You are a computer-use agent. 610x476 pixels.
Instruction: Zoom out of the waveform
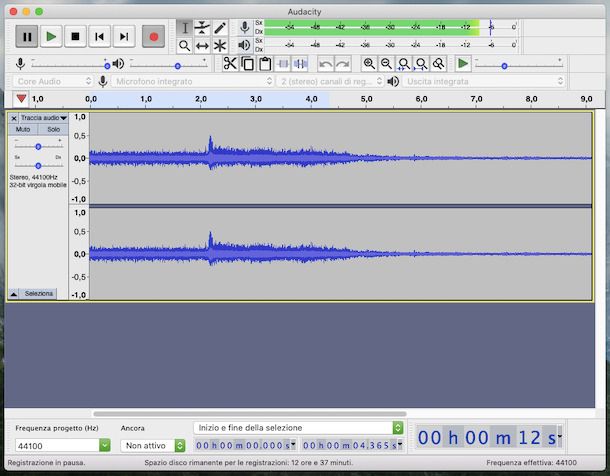tap(386, 63)
